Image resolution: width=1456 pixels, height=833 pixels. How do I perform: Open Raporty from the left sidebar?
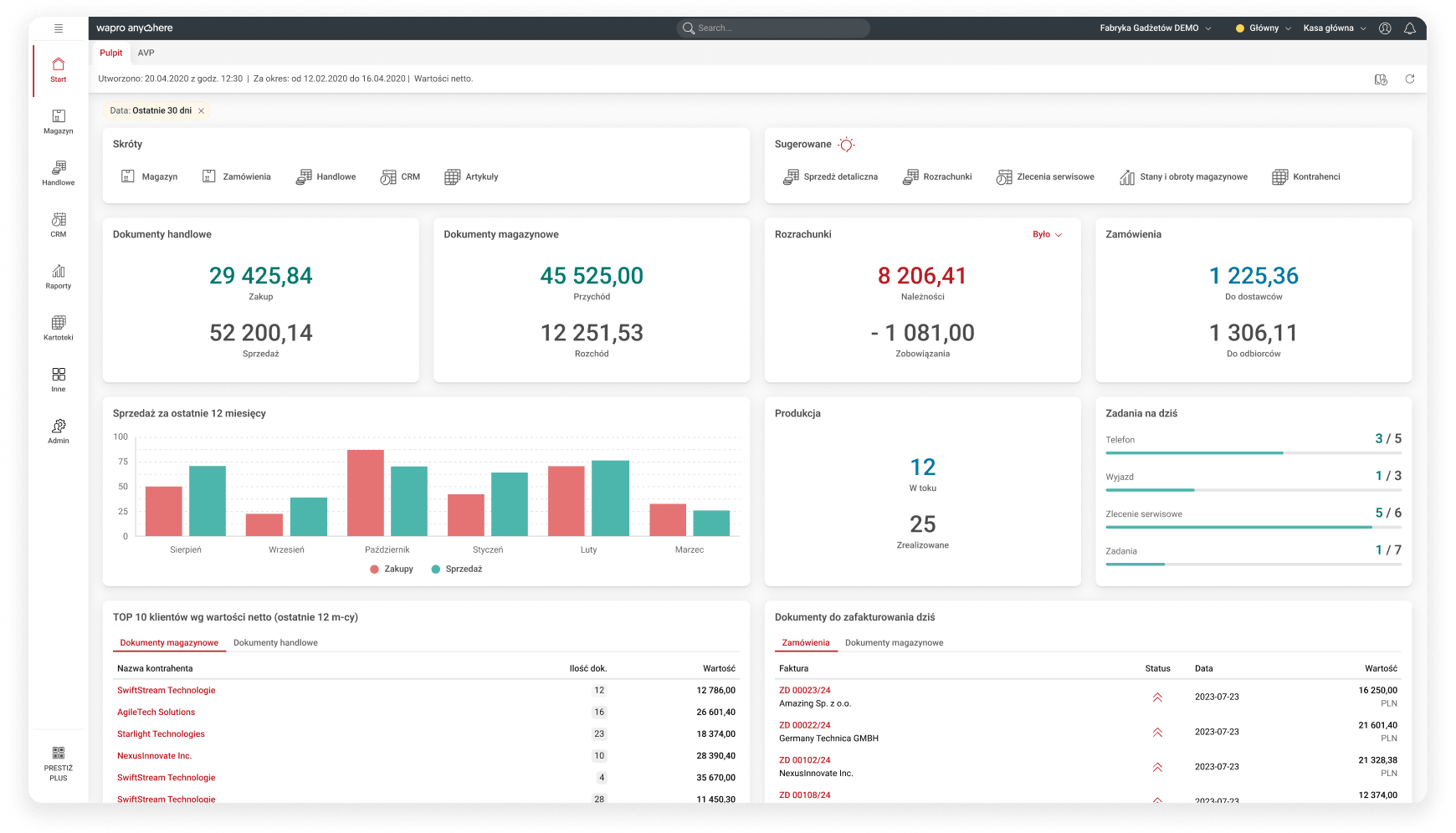58,276
